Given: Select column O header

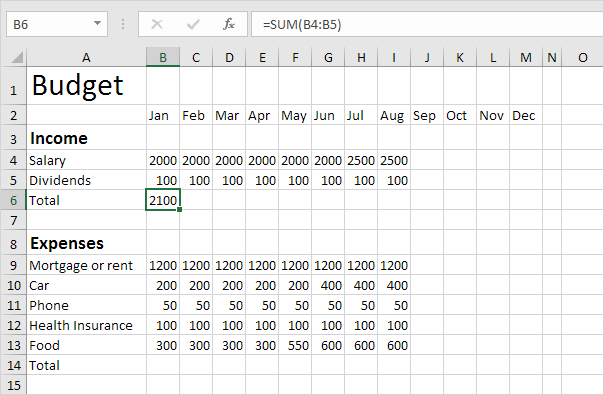Looking at the screenshot, I should tap(582, 57).
